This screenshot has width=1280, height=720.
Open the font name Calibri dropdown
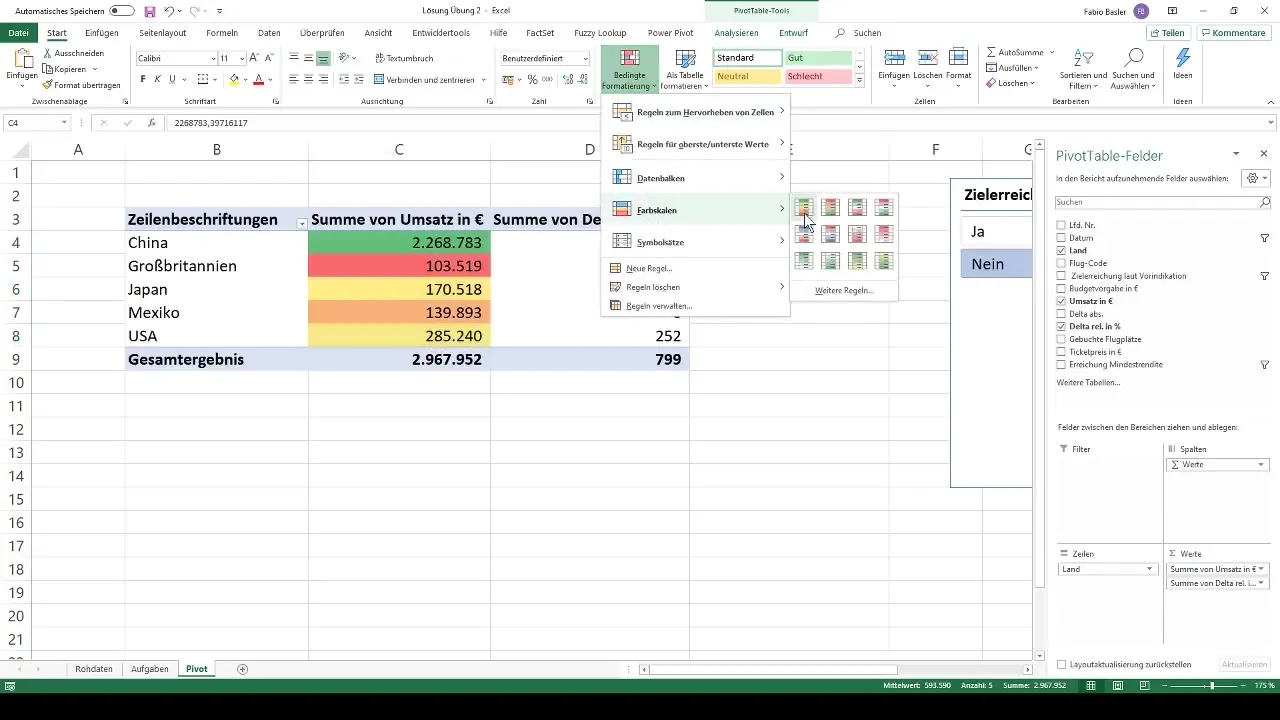[211, 58]
